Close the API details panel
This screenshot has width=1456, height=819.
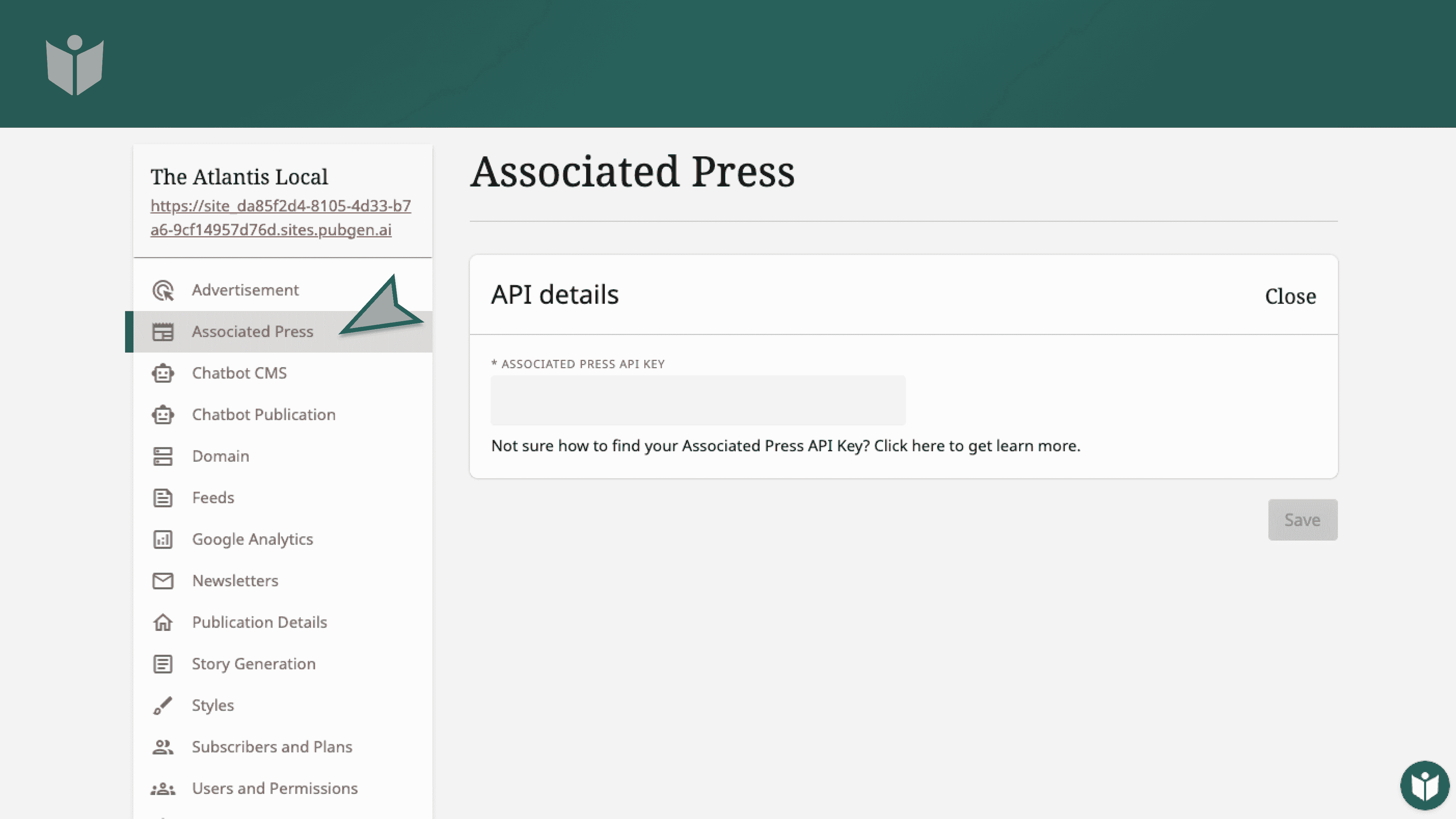1290,296
